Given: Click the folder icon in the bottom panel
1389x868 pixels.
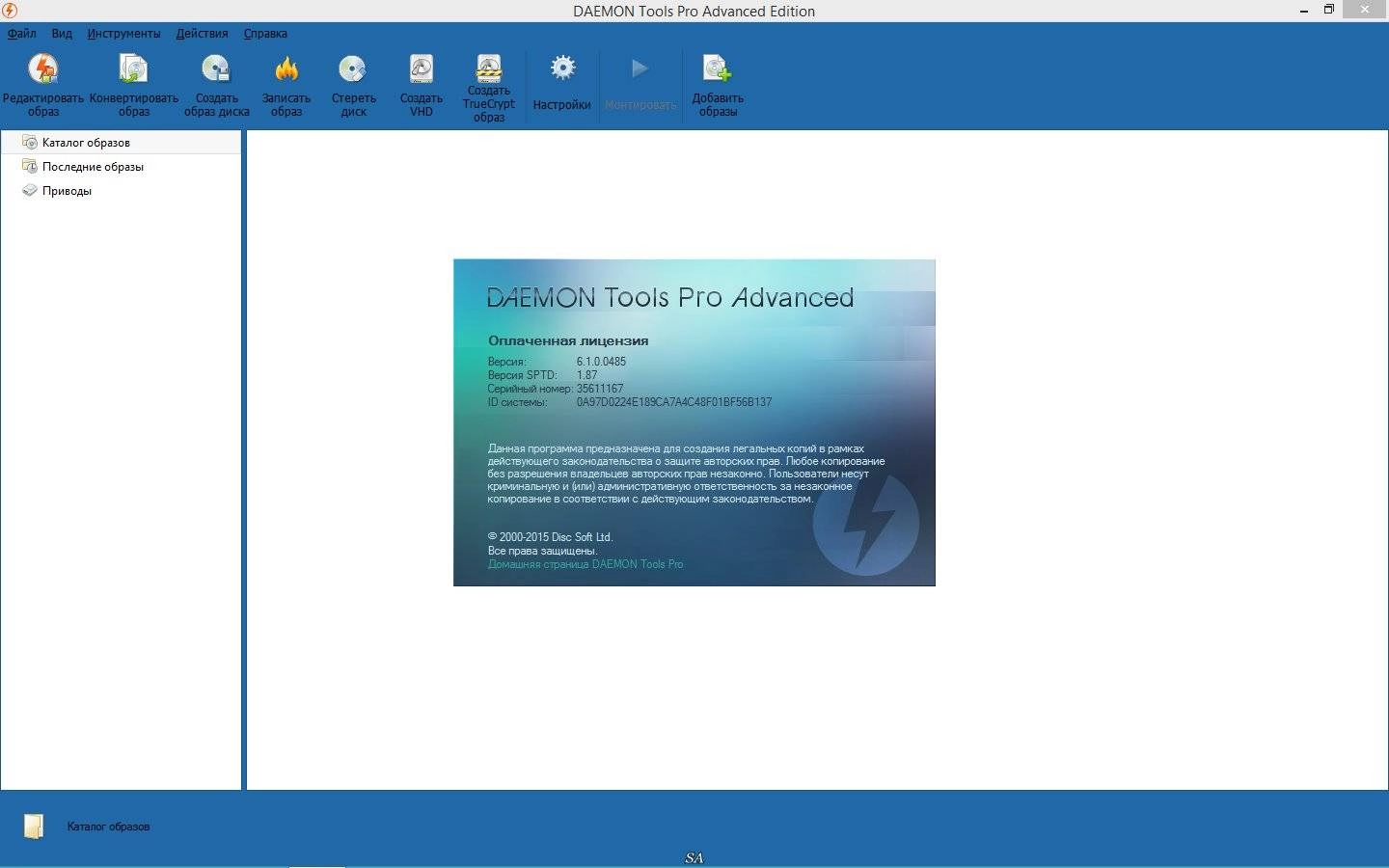Looking at the screenshot, I should pos(34,827).
